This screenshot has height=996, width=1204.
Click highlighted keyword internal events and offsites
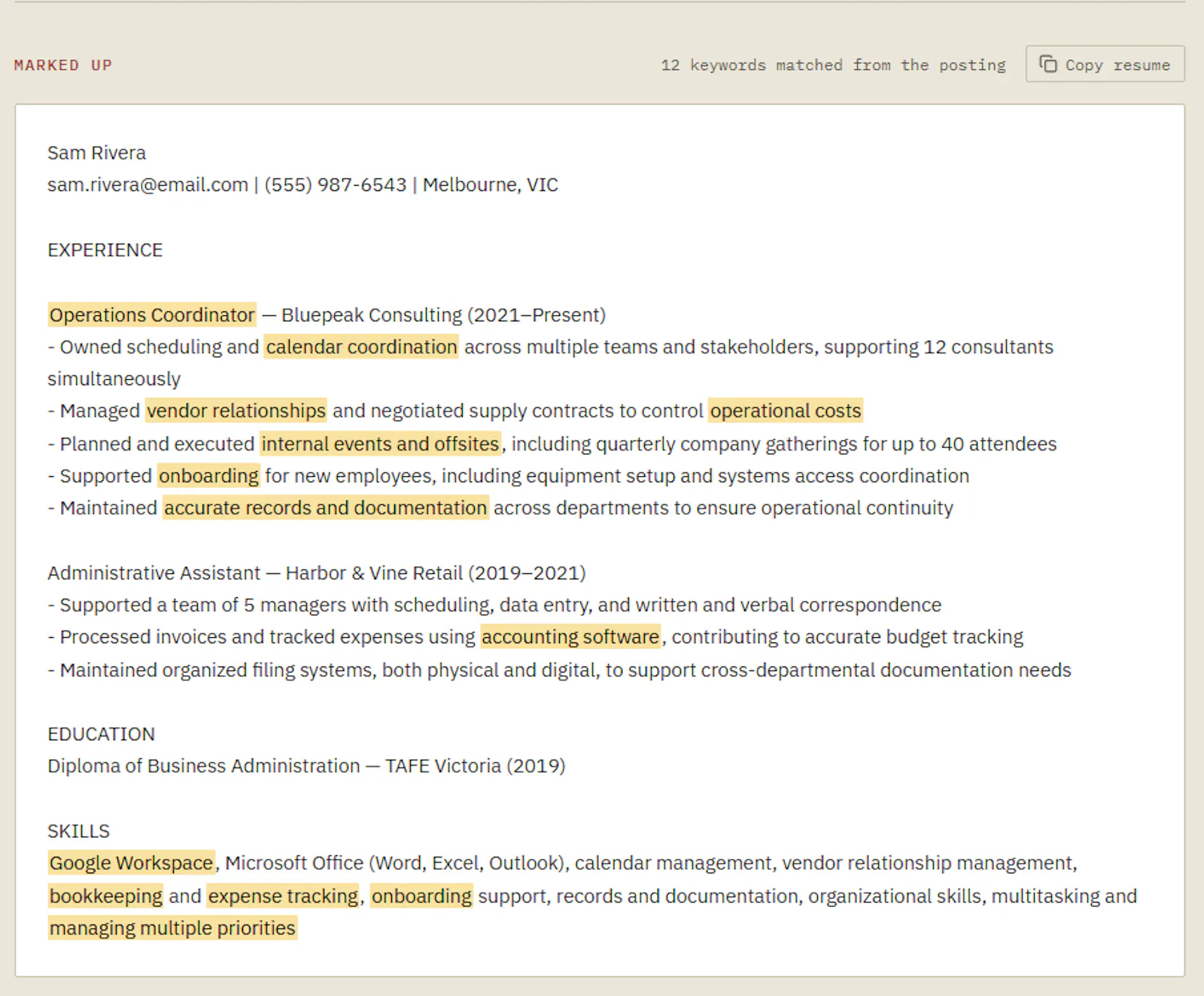point(380,444)
